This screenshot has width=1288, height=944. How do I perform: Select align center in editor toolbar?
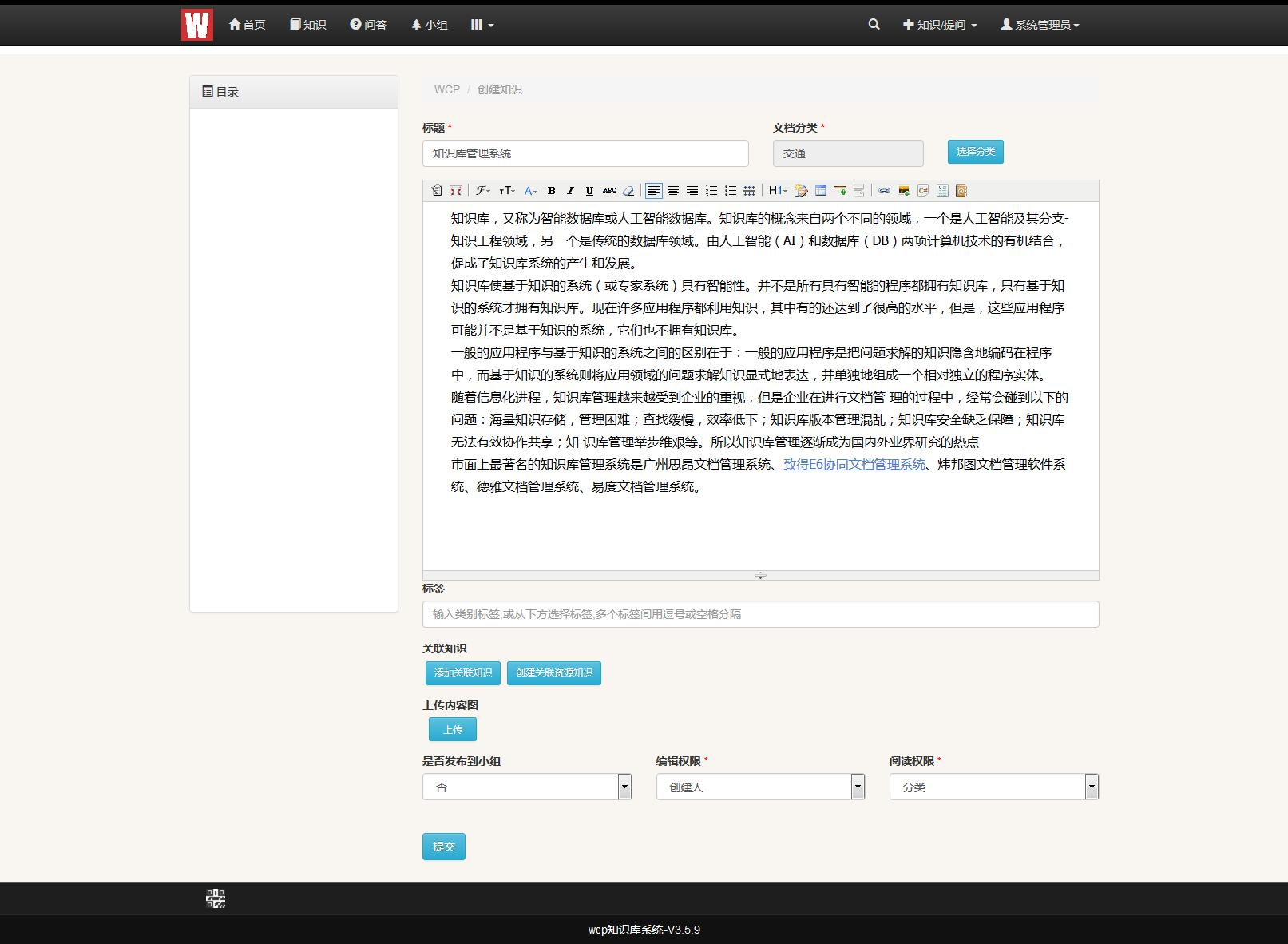coord(673,191)
